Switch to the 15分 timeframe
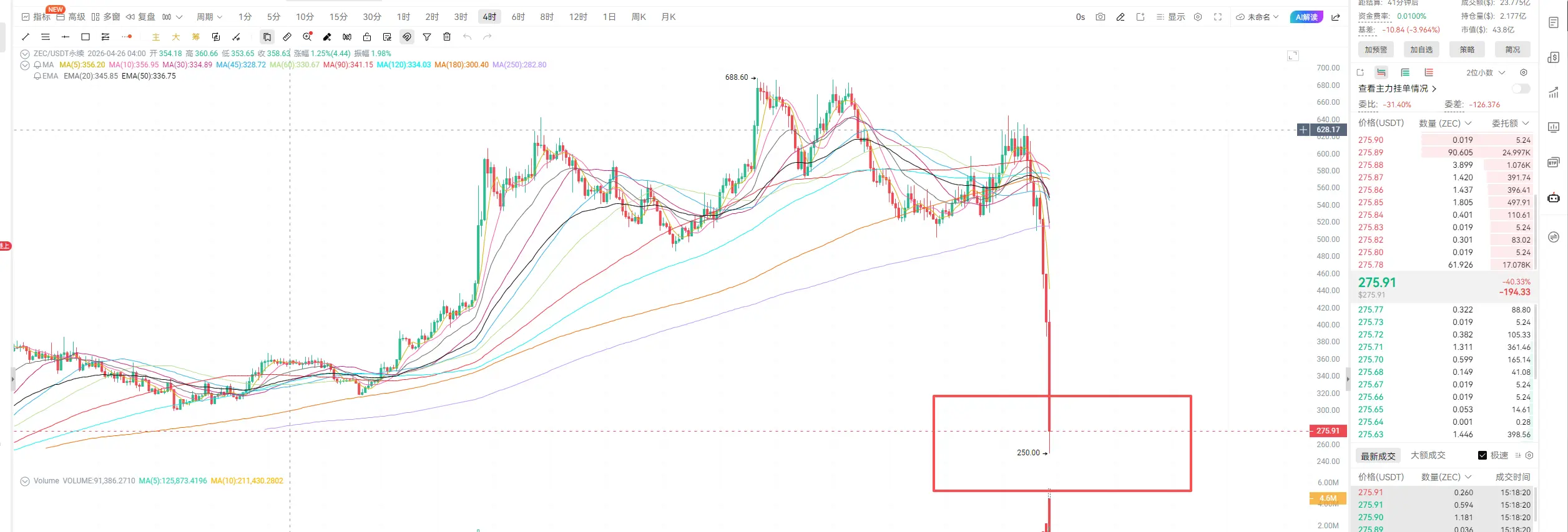Screen dimensions: 1568x532 [338, 17]
